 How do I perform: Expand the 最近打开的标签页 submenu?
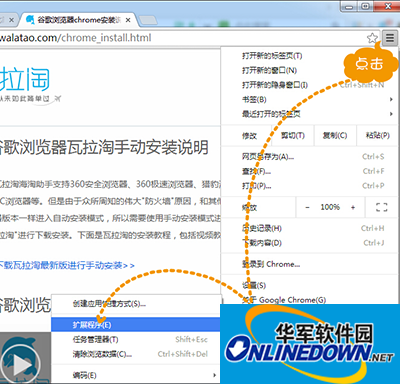coord(309,114)
